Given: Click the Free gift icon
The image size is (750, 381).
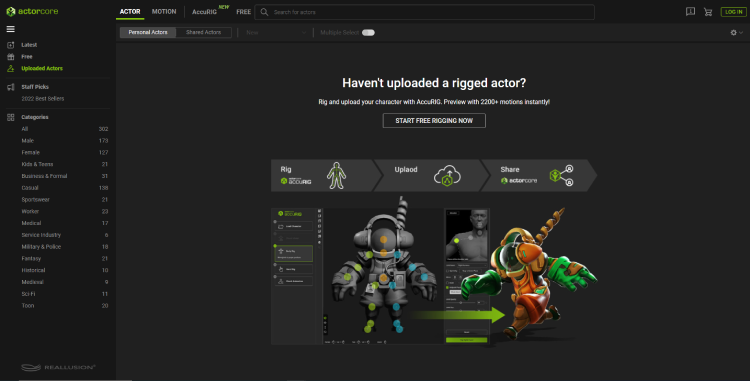Looking at the screenshot, I should (x=11, y=56).
